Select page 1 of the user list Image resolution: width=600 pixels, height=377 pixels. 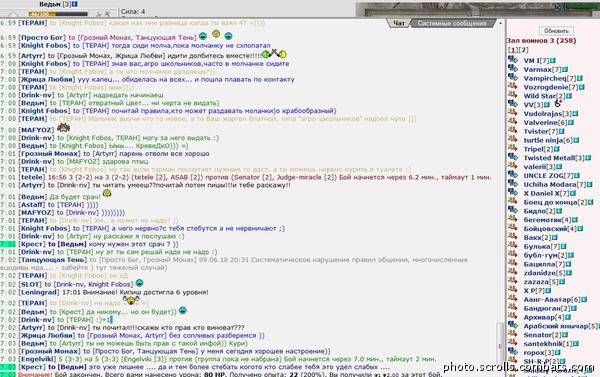513,50
